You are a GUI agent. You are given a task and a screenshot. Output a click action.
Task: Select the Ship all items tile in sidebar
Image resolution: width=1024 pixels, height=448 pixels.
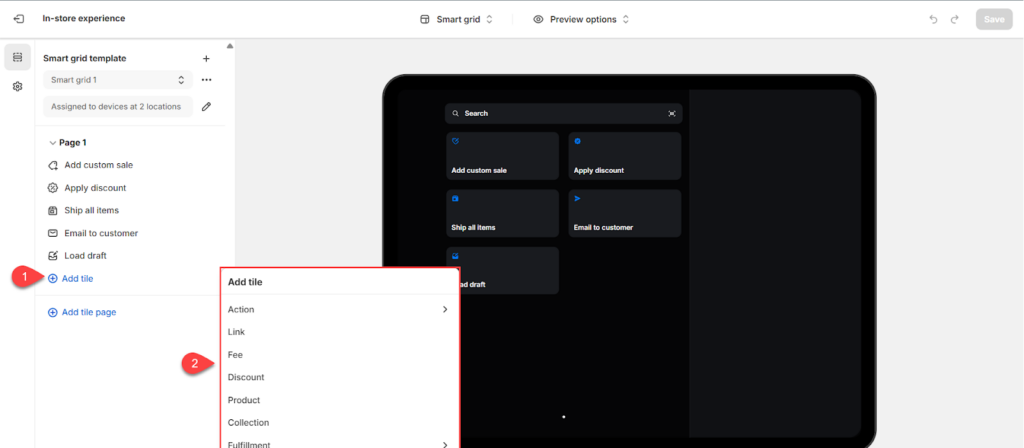point(92,211)
